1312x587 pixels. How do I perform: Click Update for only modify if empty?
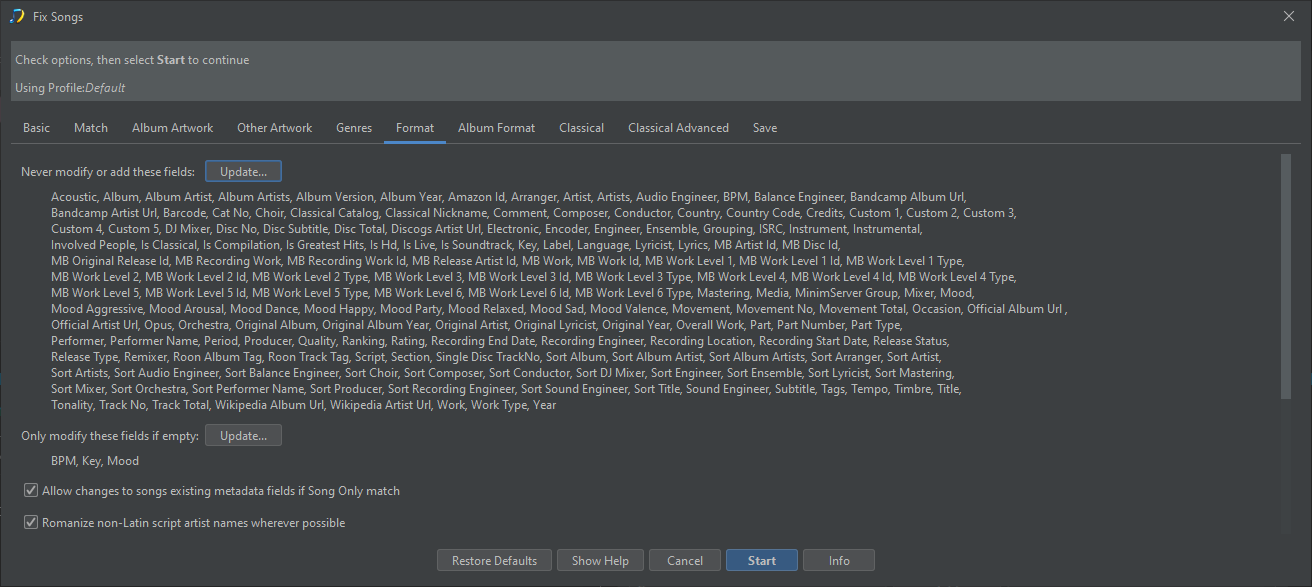tap(243, 436)
